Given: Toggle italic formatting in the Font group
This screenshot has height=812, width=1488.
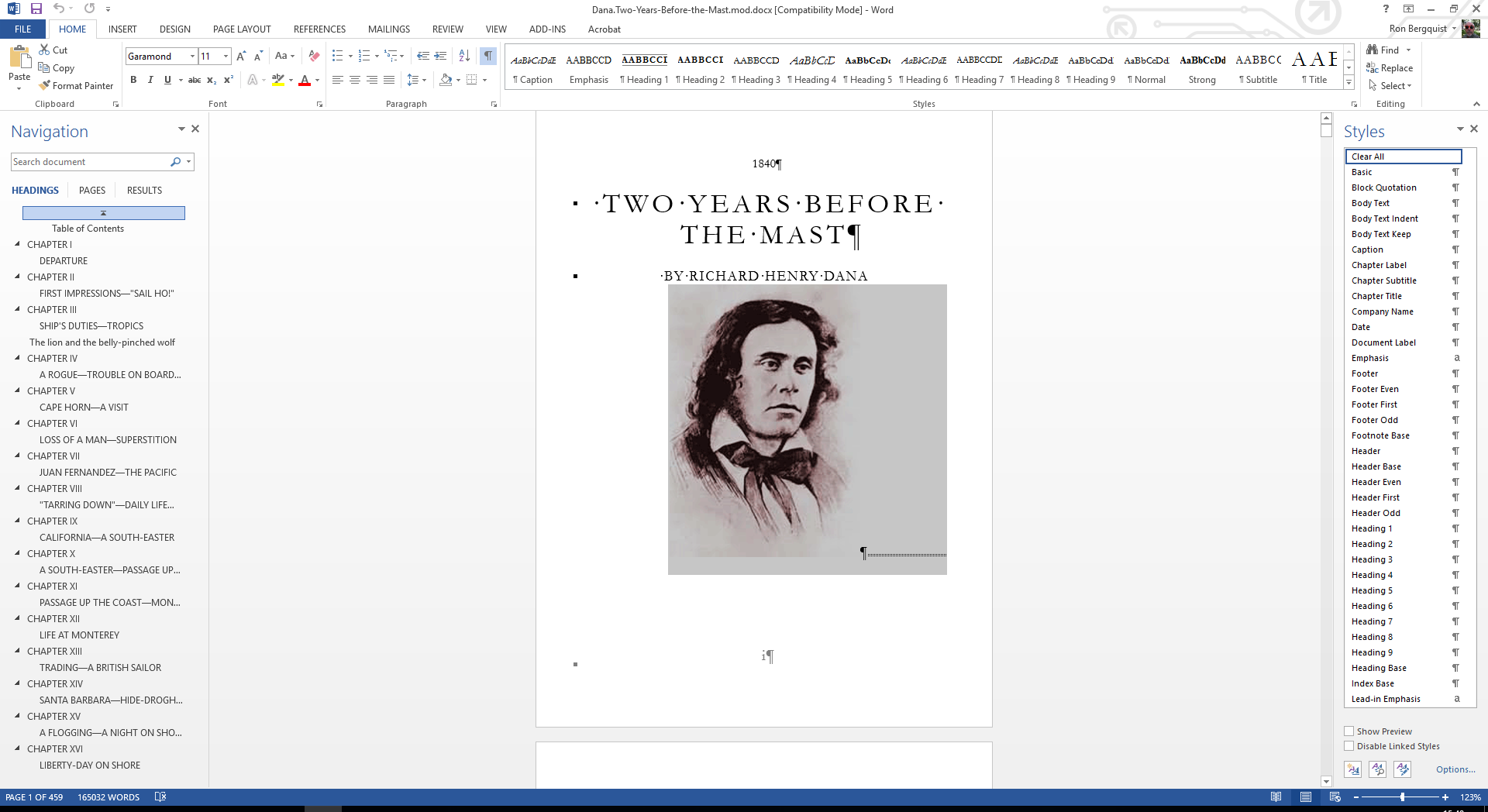Looking at the screenshot, I should (x=150, y=80).
